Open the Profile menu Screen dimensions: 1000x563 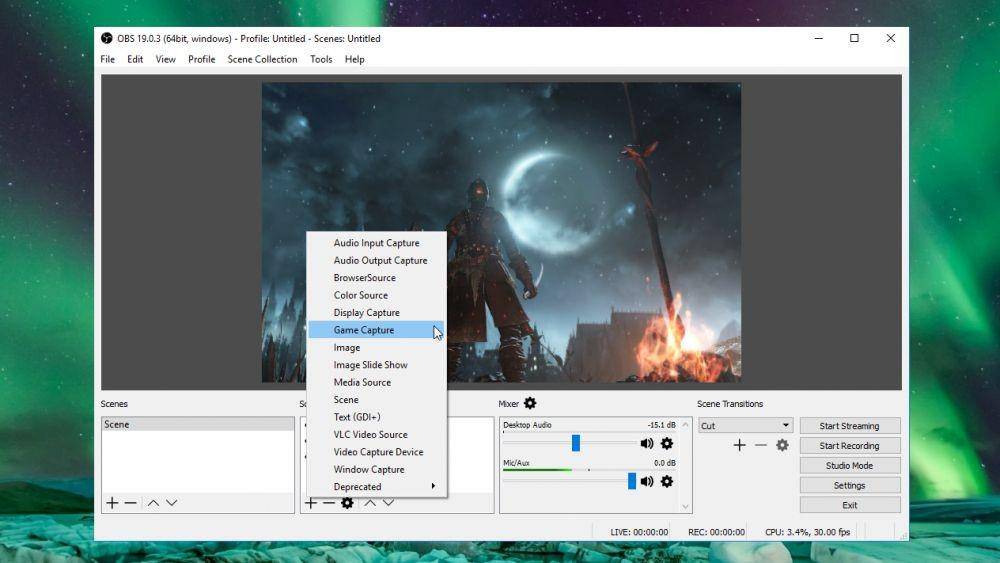tap(202, 59)
